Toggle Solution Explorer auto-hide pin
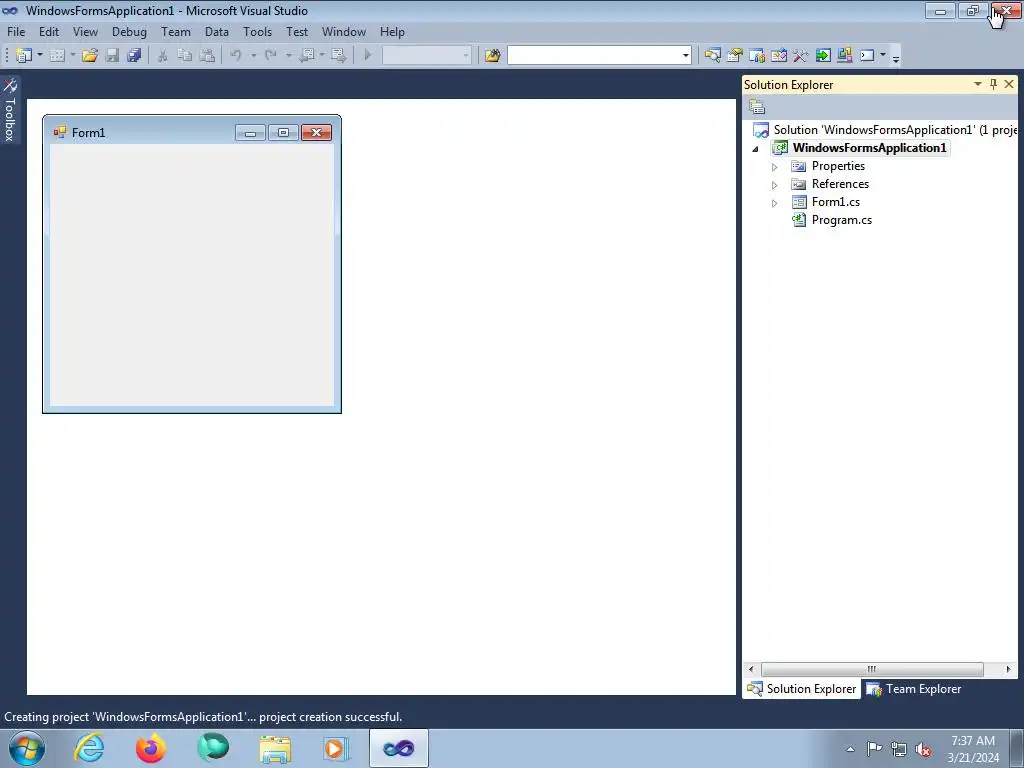 (x=993, y=84)
